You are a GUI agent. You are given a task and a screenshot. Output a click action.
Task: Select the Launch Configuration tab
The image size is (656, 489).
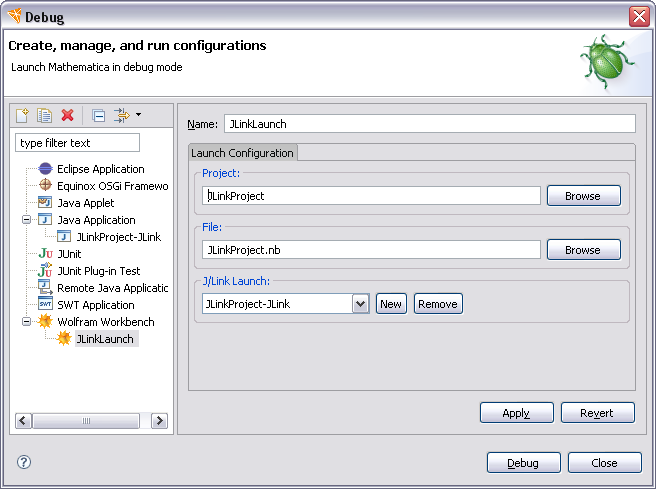pyautogui.click(x=243, y=153)
